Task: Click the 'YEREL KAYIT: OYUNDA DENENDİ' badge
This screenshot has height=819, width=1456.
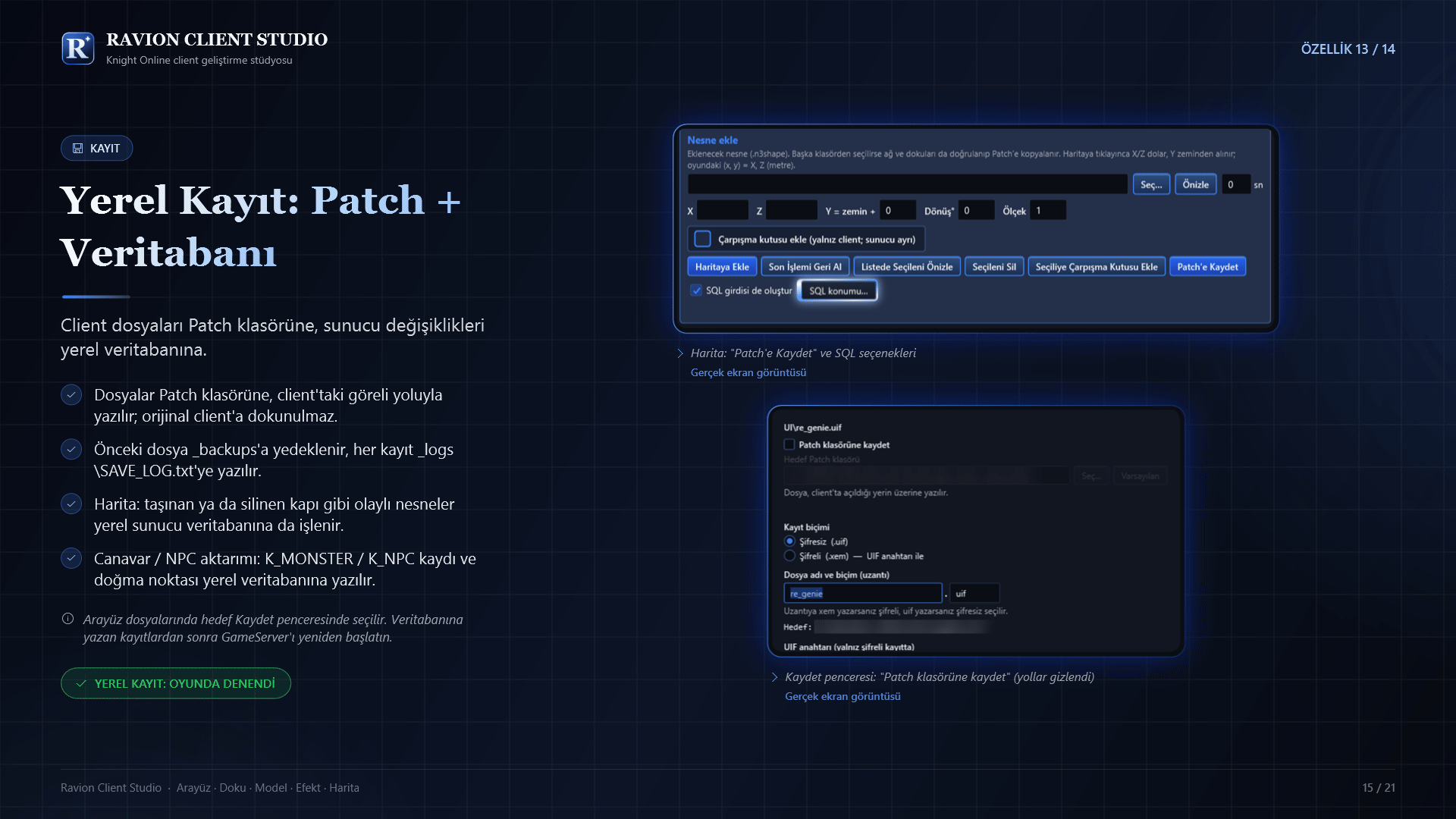Action: 176,683
